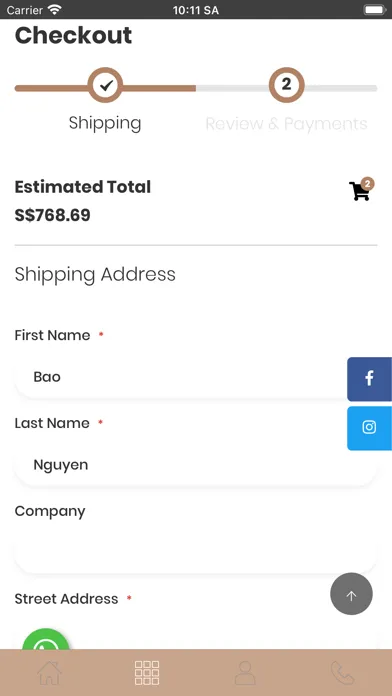Tap the phone contact icon
Viewport: 392px width, 696px height.
[342, 672]
